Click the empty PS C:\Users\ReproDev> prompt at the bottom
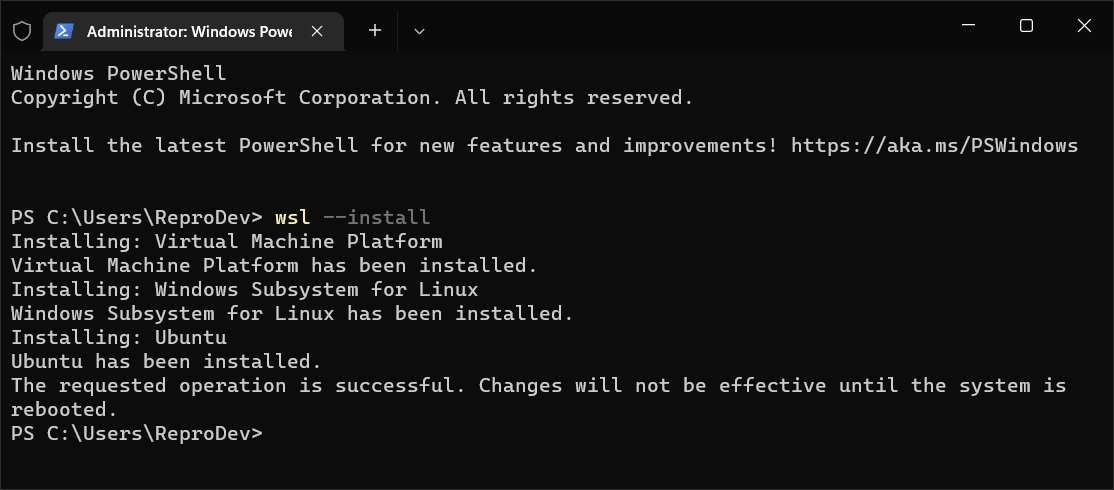 (x=137, y=433)
